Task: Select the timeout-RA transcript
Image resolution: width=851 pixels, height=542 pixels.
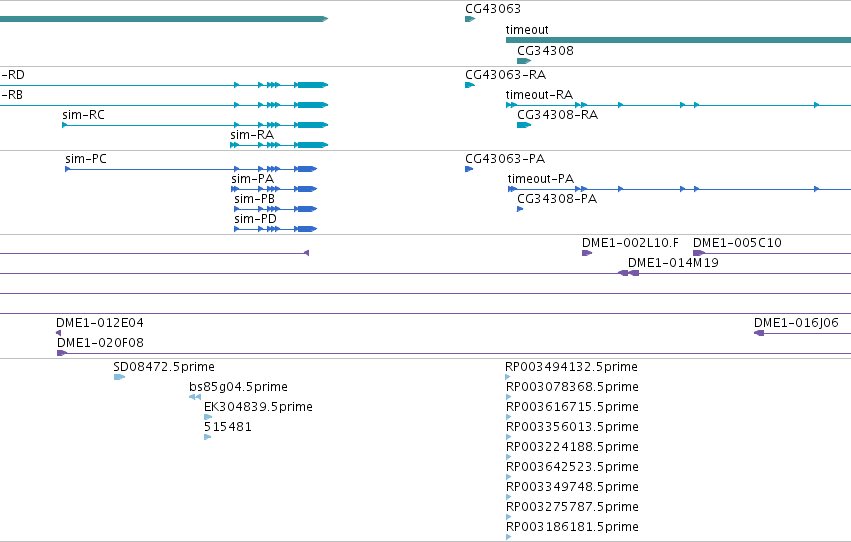Action: click(x=678, y=105)
